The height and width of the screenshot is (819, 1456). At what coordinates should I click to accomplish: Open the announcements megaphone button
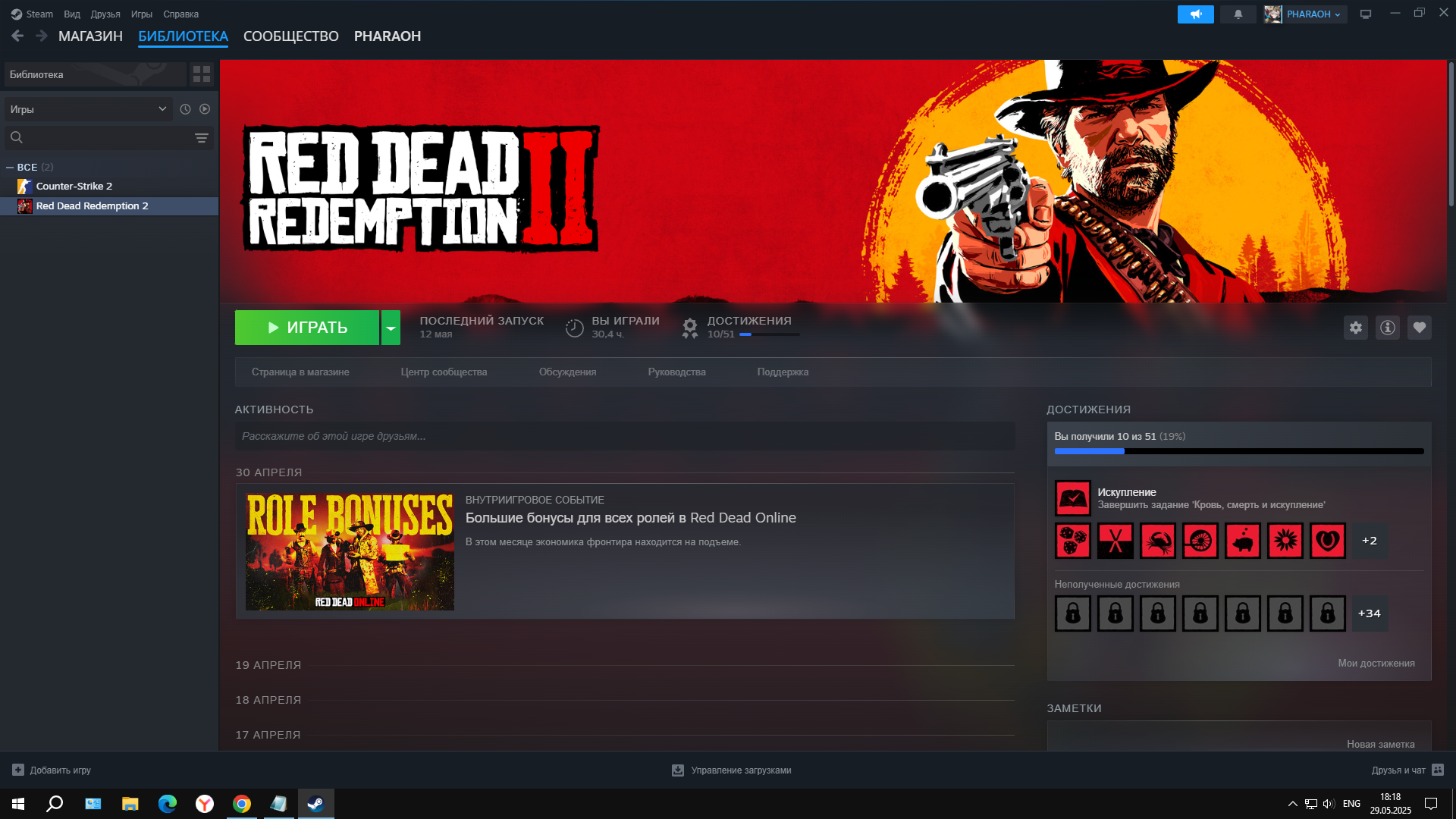(1195, 14)
